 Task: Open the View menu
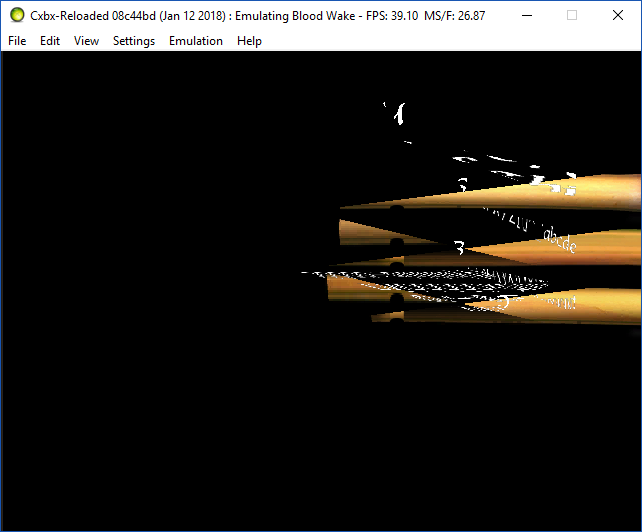pyautogui.click(x=86, y=41)
